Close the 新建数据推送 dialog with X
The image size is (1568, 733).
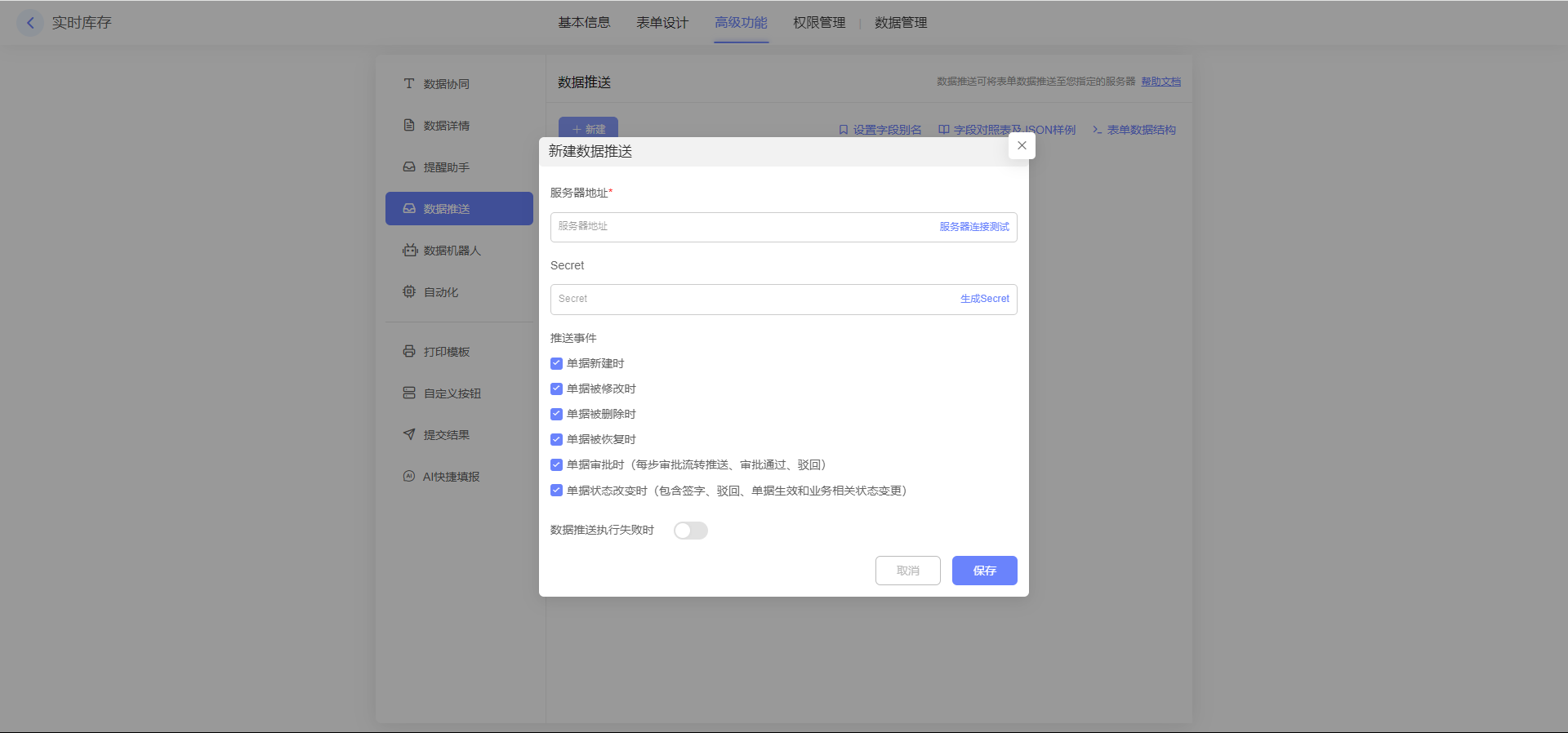1022,145
